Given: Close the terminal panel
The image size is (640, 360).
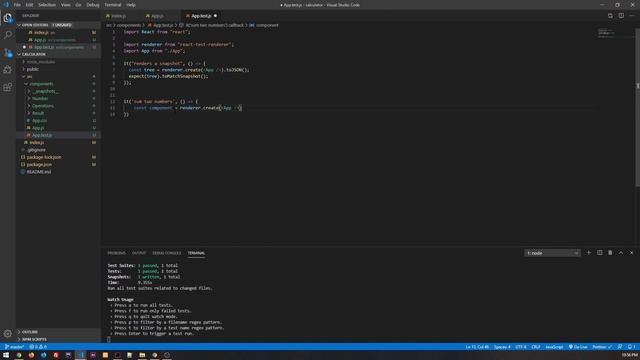Looking at the screenshot, I should (x=631, y=253).
